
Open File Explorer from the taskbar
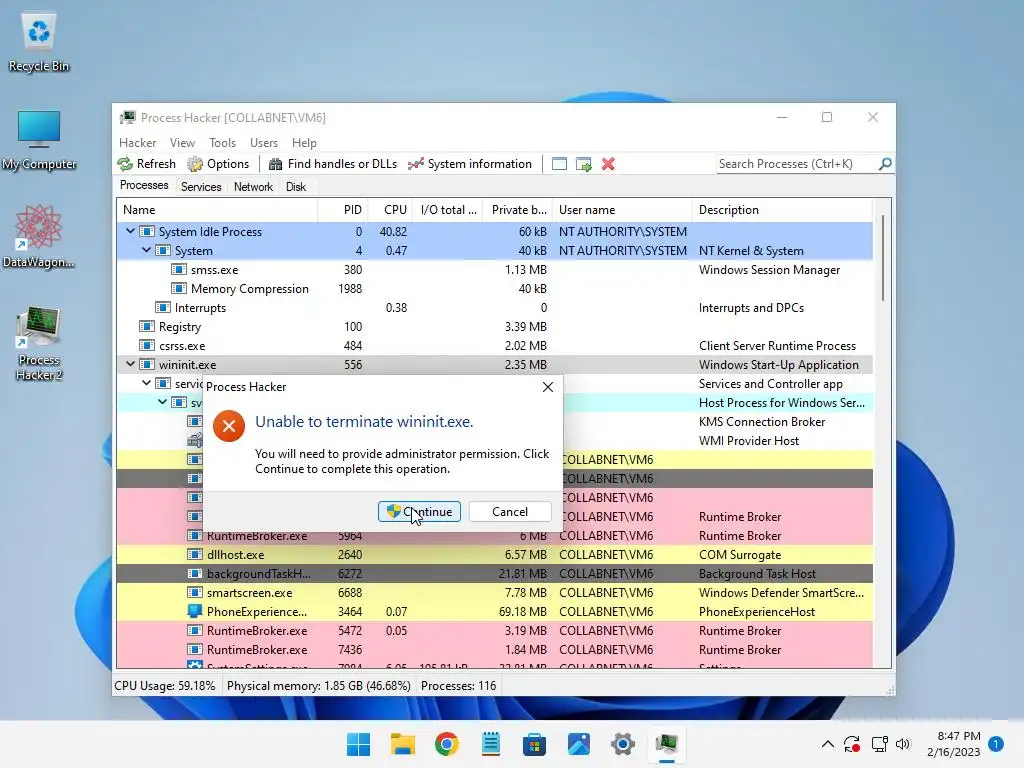point(402,744)
